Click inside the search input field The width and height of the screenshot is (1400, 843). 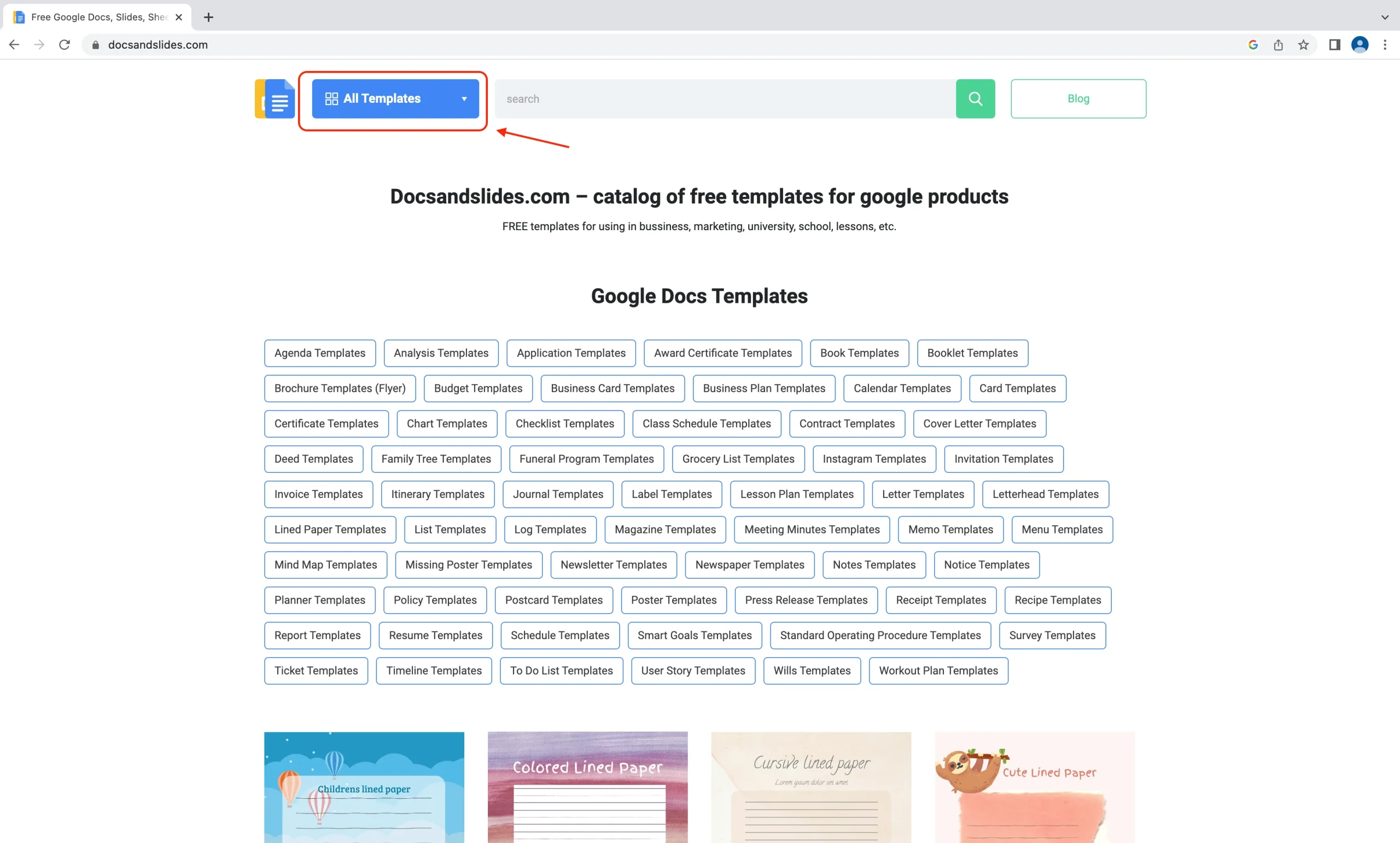click(x=682, y=98)
